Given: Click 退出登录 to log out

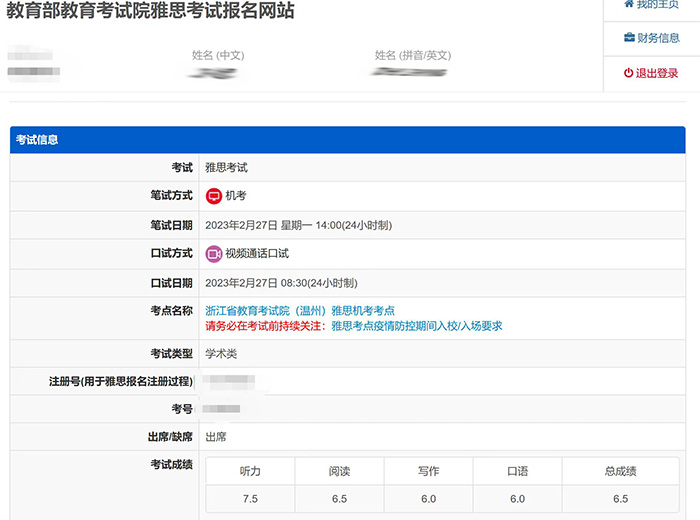Looking at the screenshot, I should point(651,73).
